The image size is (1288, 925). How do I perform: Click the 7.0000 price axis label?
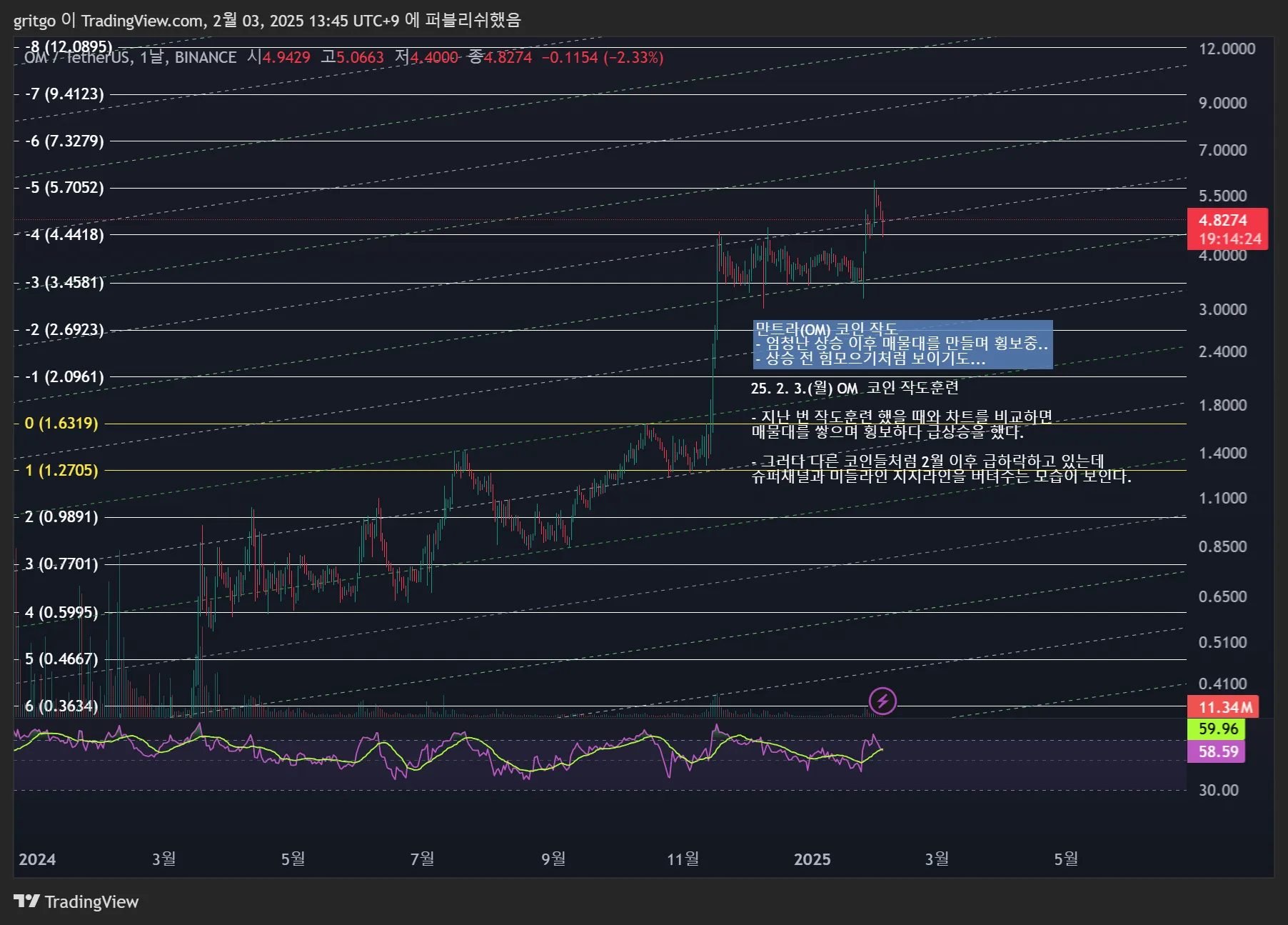[x=1222, y=150]
